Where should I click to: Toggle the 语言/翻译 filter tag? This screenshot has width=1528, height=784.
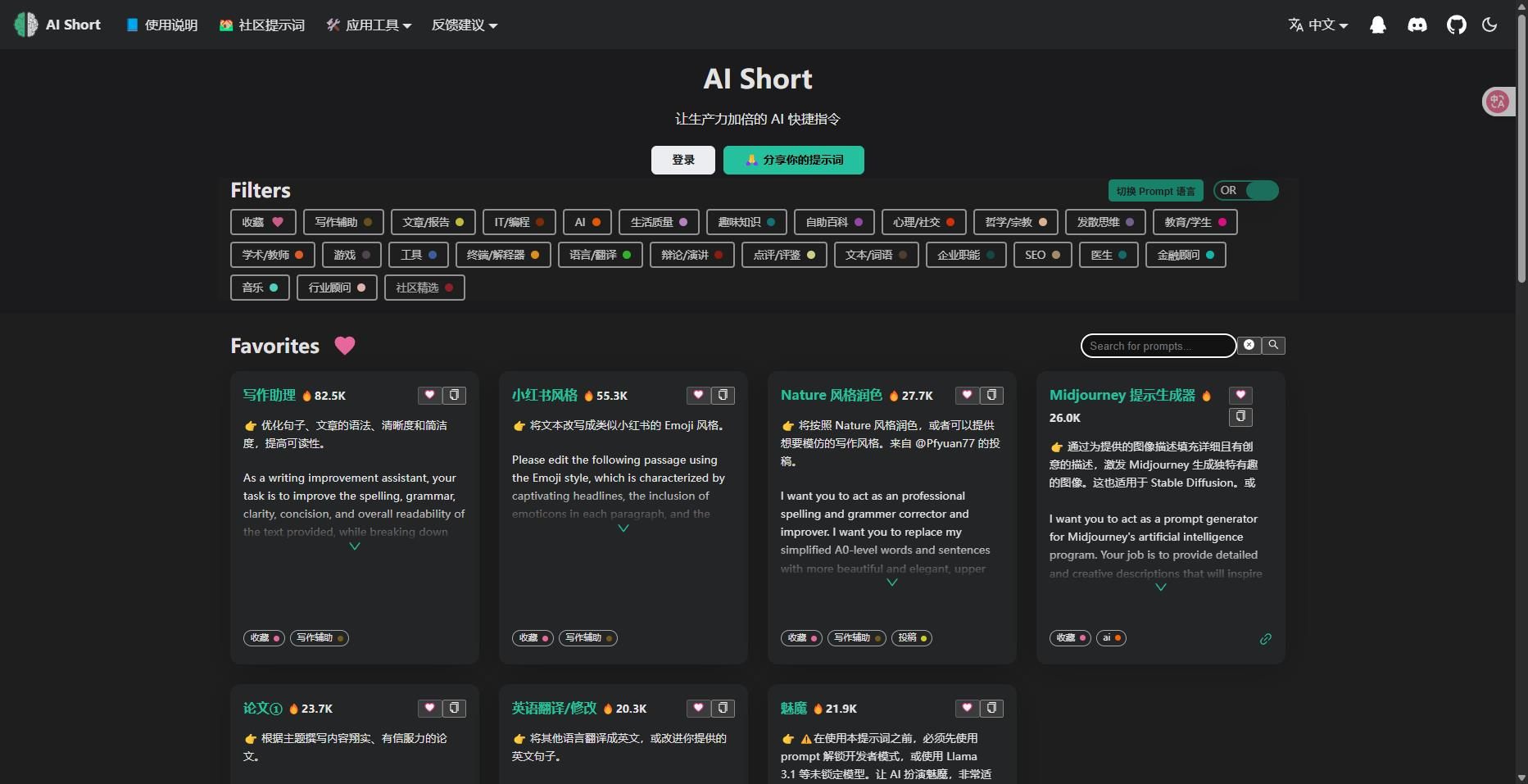(x=600, y=255)
